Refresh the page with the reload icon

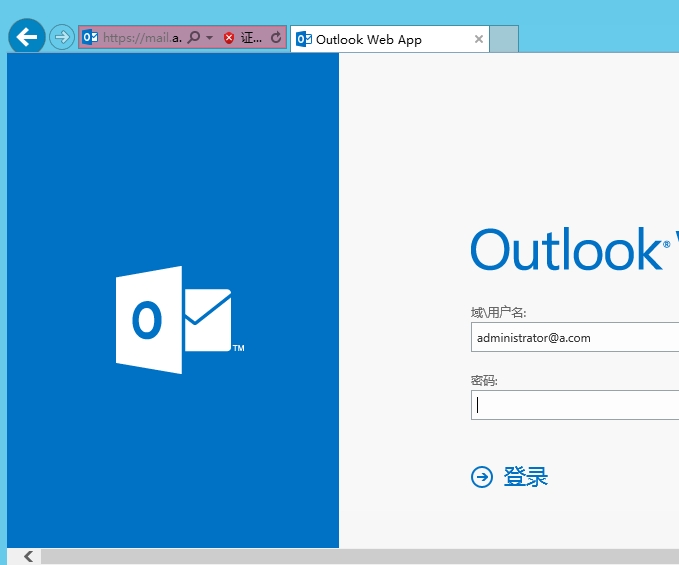click(276, 37)
